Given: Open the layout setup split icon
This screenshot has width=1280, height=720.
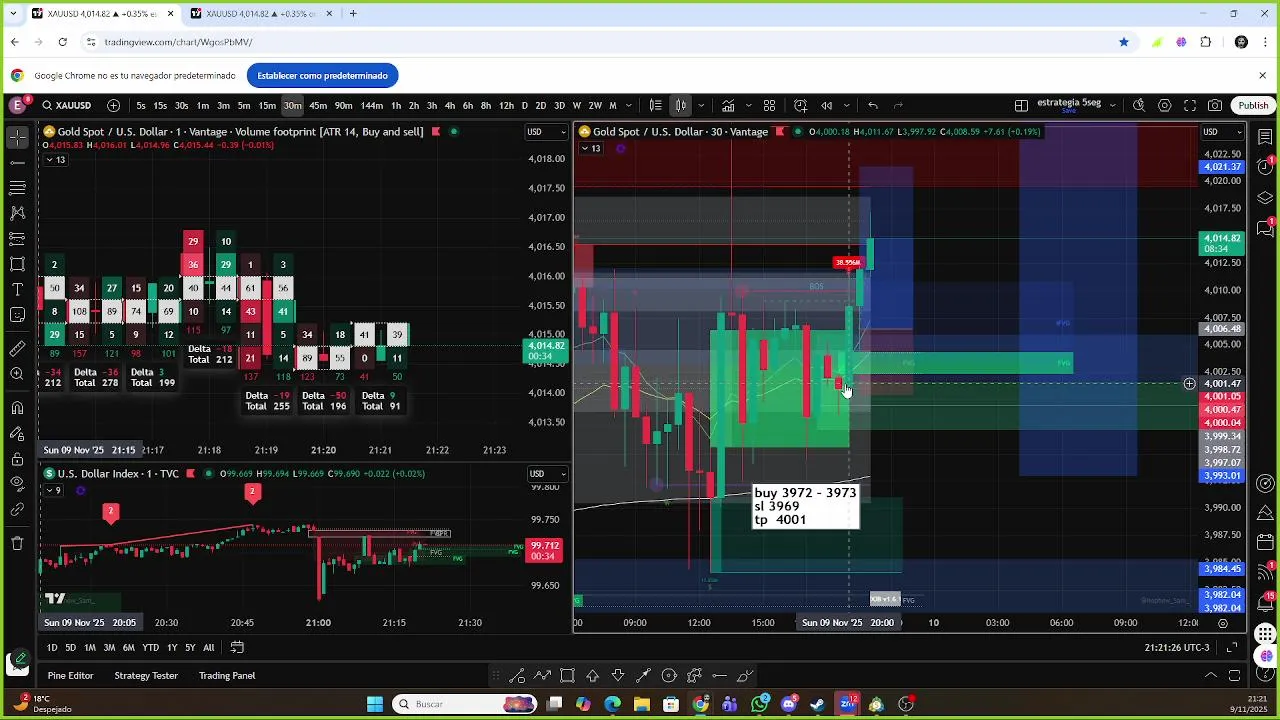Looking at the screenshot, I should (x=1021, y=105).
